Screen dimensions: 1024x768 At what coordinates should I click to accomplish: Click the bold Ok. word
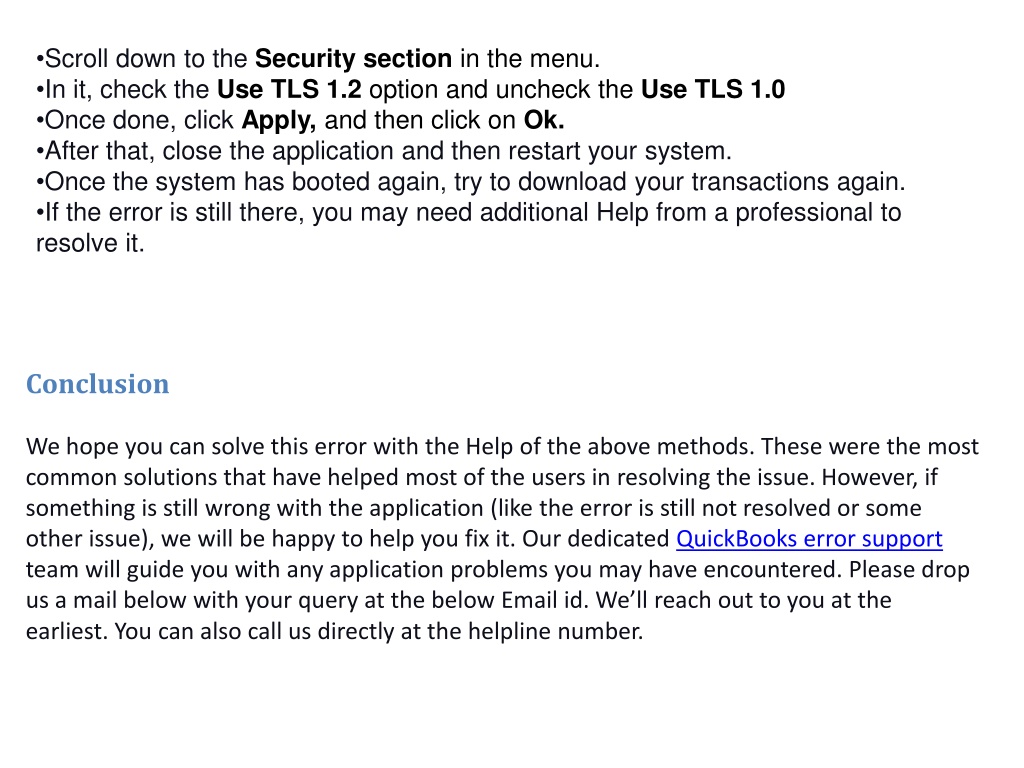(x=544, y=120)
